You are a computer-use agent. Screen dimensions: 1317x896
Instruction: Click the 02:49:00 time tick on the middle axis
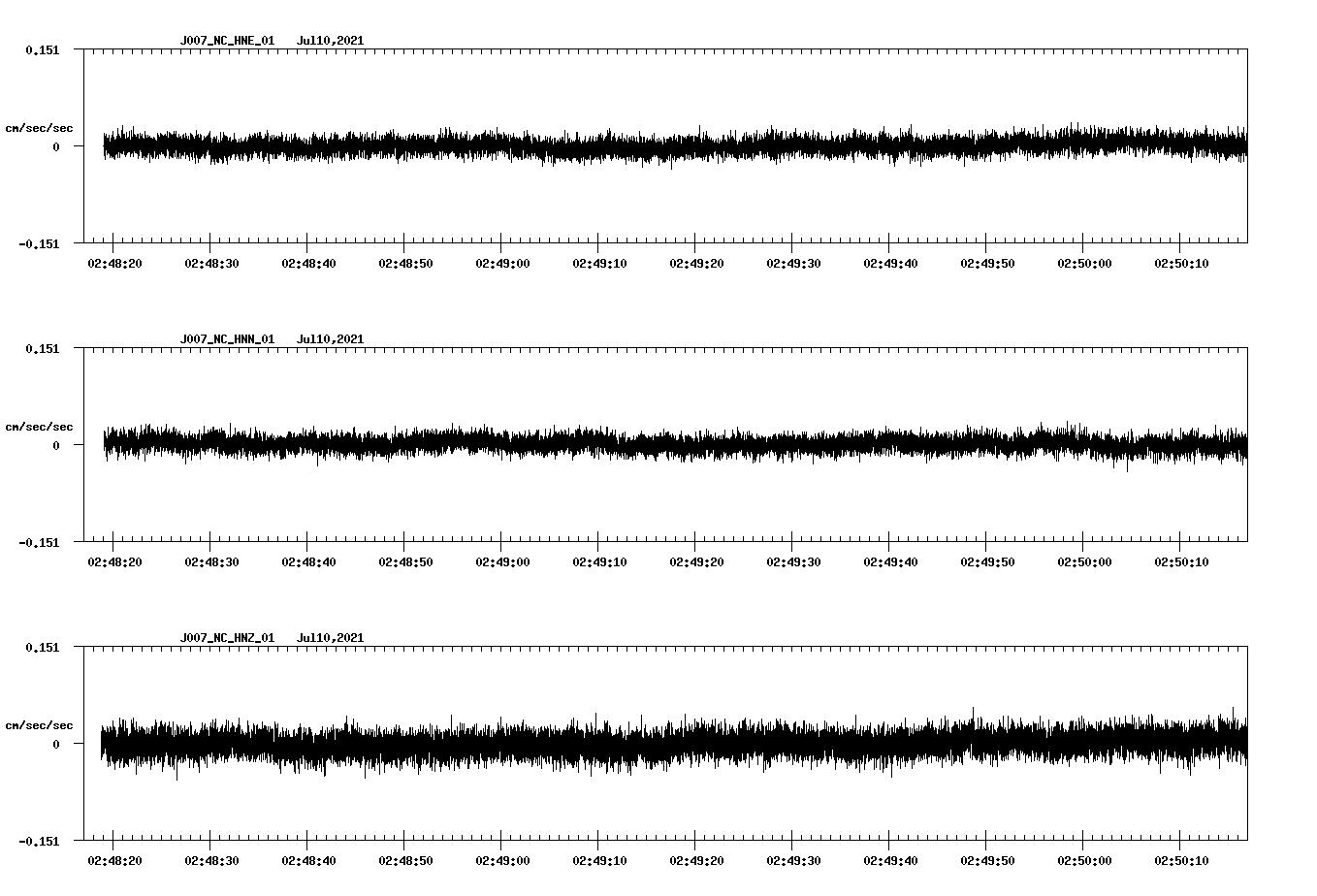[502, 559]
